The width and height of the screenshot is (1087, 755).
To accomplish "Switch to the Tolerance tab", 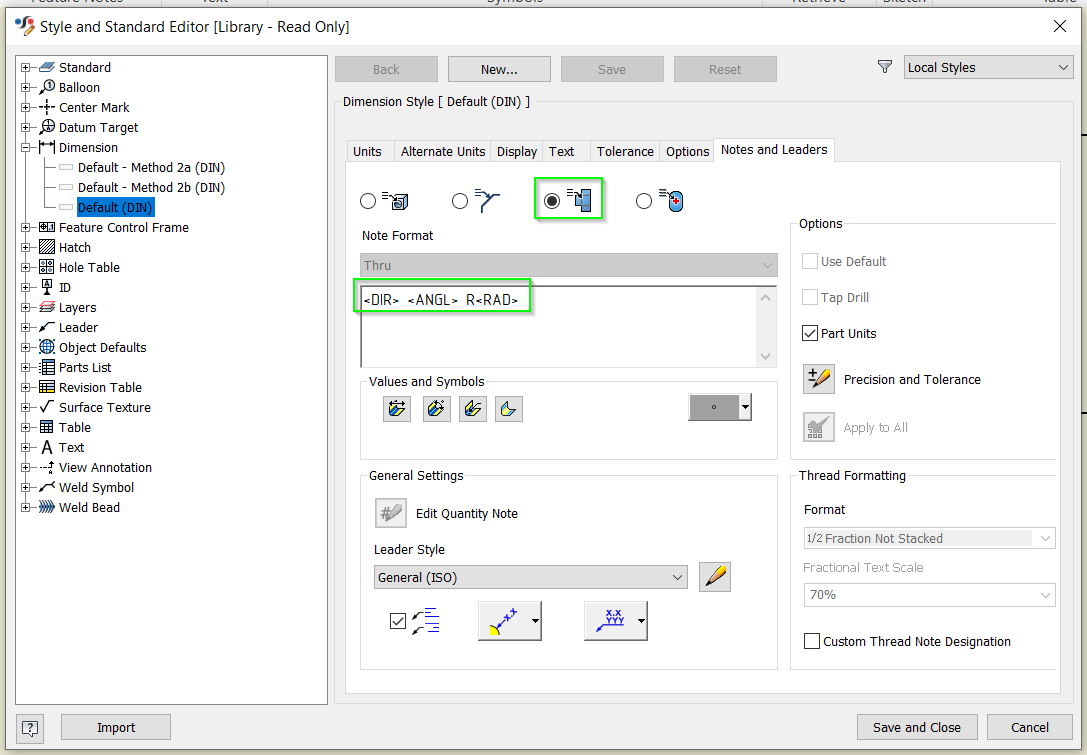I will click(625, 151).
